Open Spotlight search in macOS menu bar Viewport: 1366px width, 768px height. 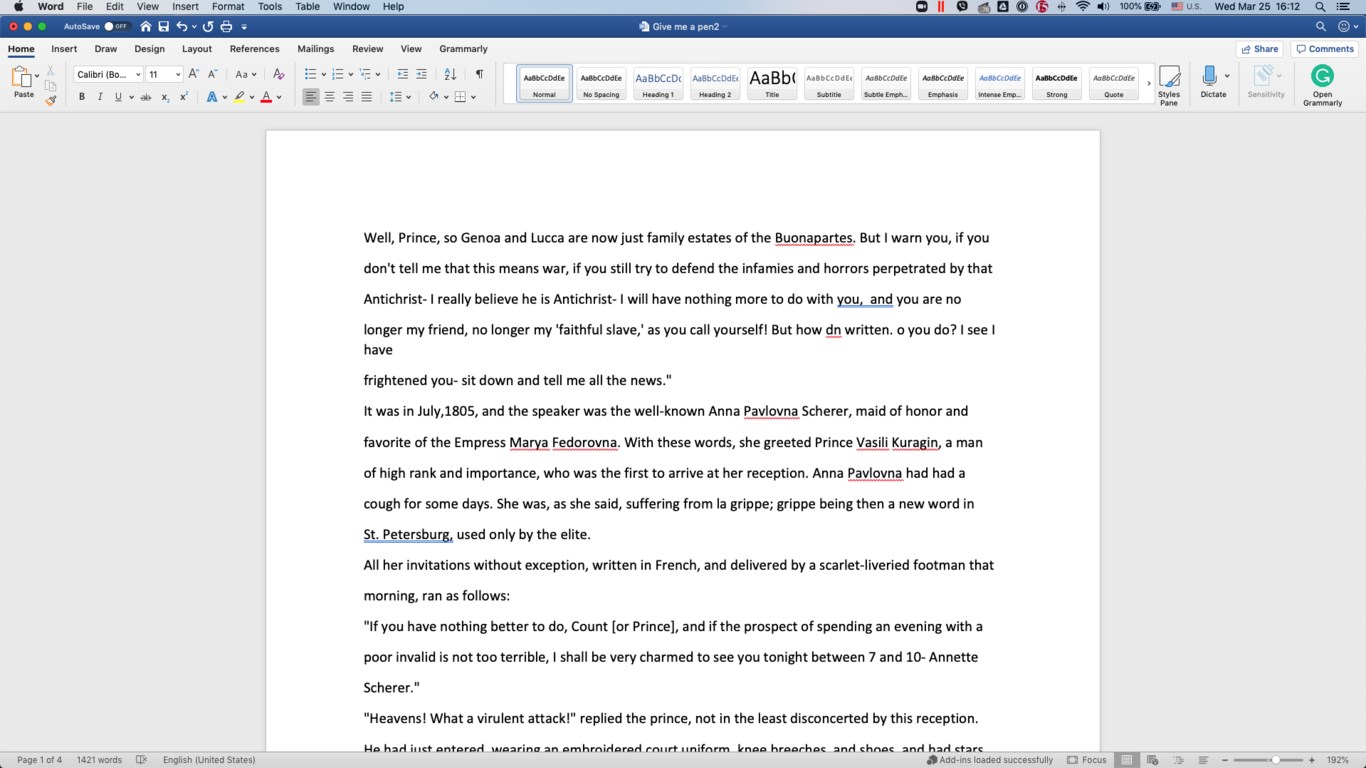pos(1322,6)
